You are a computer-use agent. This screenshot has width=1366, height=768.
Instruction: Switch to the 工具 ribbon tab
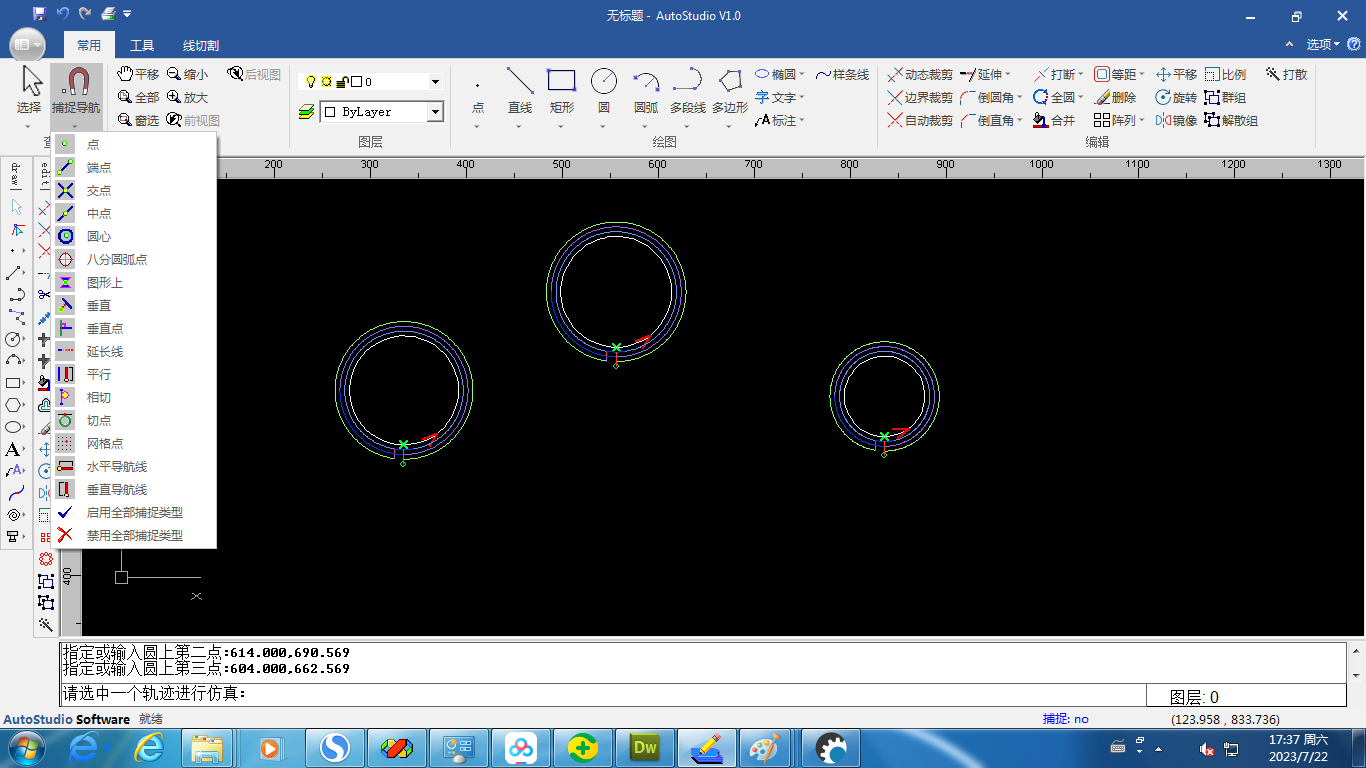point(142,45)
